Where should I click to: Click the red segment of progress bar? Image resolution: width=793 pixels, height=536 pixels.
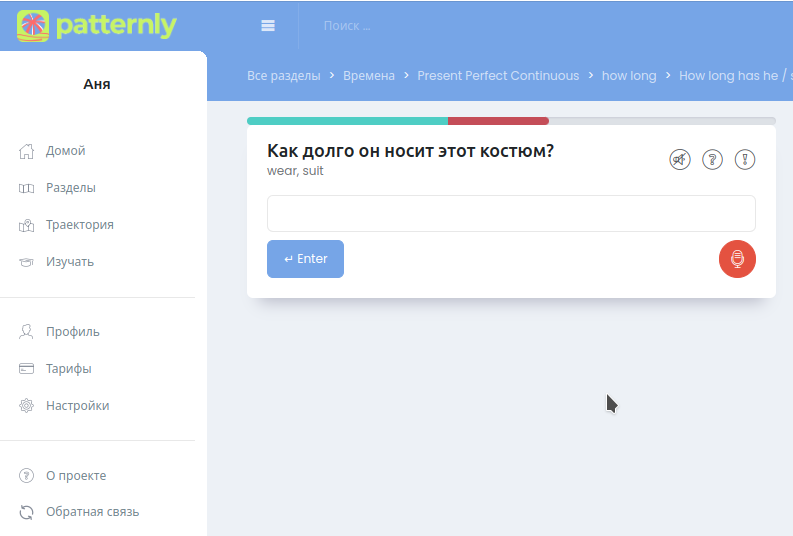coord(498,121)
